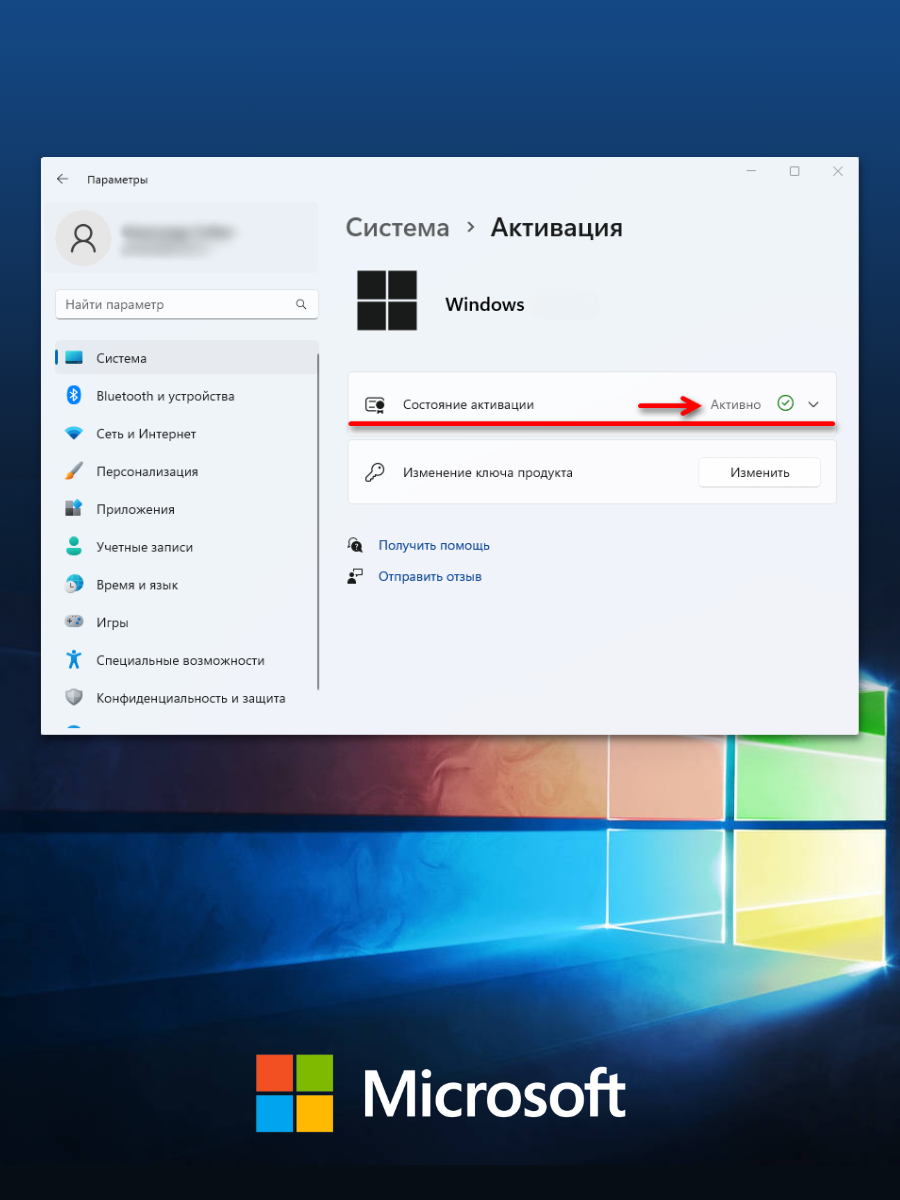Click the activation certificate icon
Screen dimensions: 900x1200
(375, 404)
